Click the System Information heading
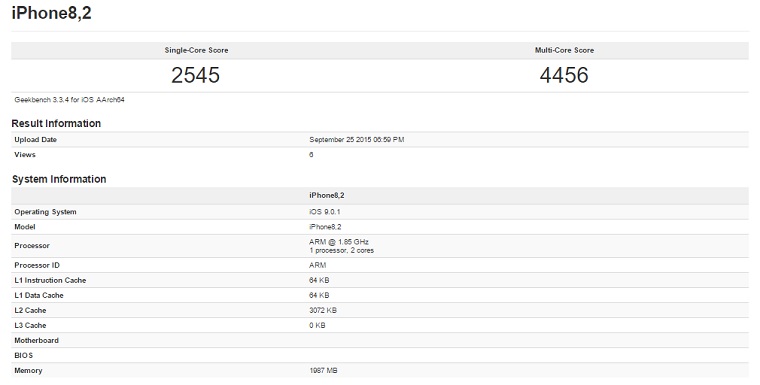This screenshot has width=760, height=385. (59, 179)
